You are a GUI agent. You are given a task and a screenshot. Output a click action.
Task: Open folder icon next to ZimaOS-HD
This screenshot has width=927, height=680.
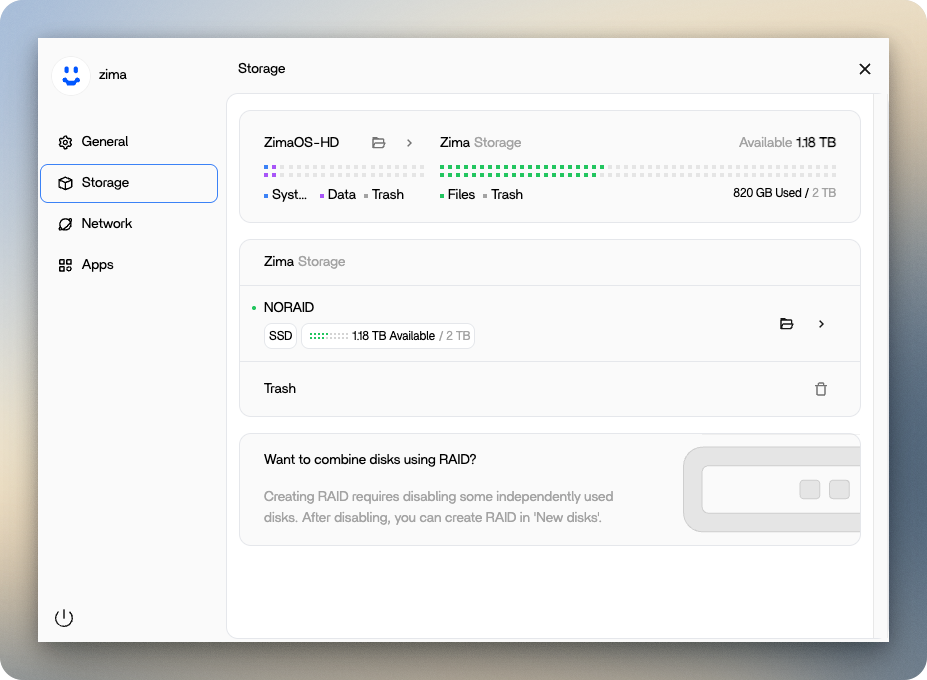click(x=378, y=143)
